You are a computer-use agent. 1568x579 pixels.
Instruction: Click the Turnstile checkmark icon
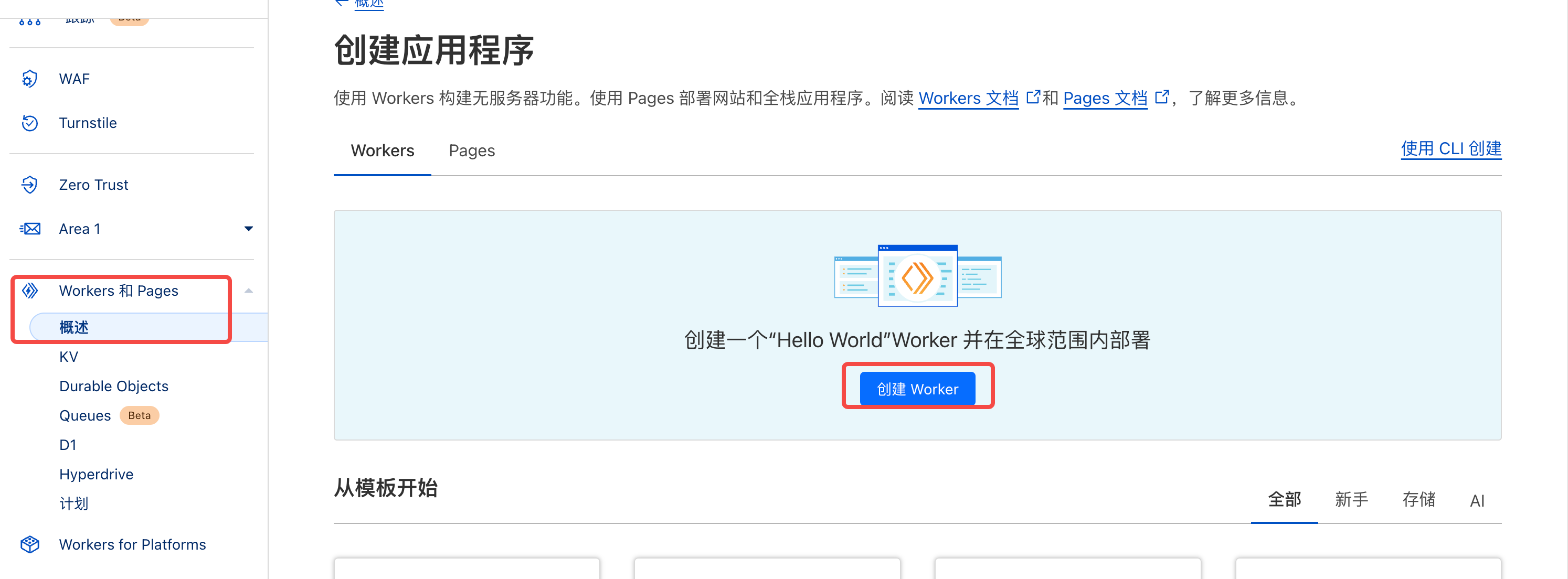point(29,123)
